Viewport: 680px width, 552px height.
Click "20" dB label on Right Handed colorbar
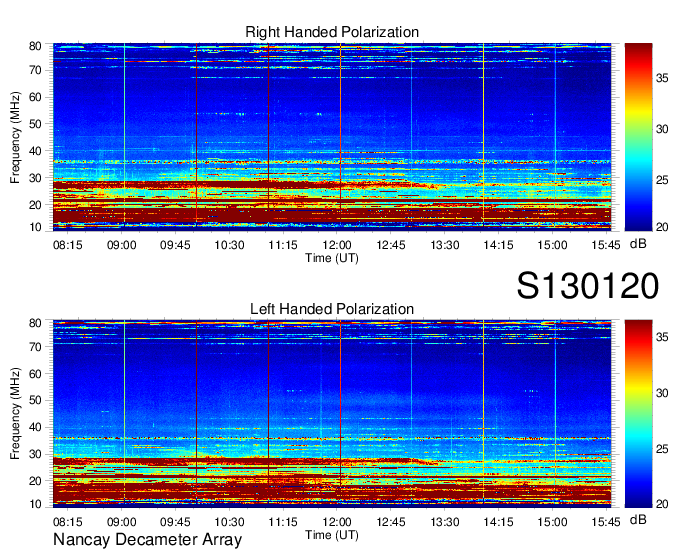[x=662, y=227]
